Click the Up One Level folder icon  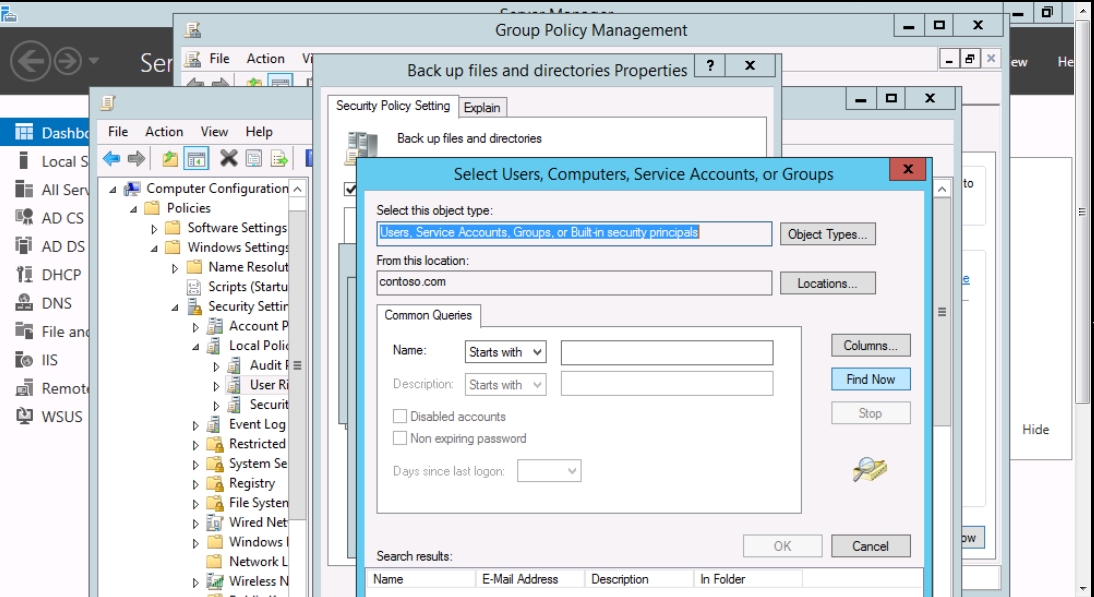click(x=170, y=158)
